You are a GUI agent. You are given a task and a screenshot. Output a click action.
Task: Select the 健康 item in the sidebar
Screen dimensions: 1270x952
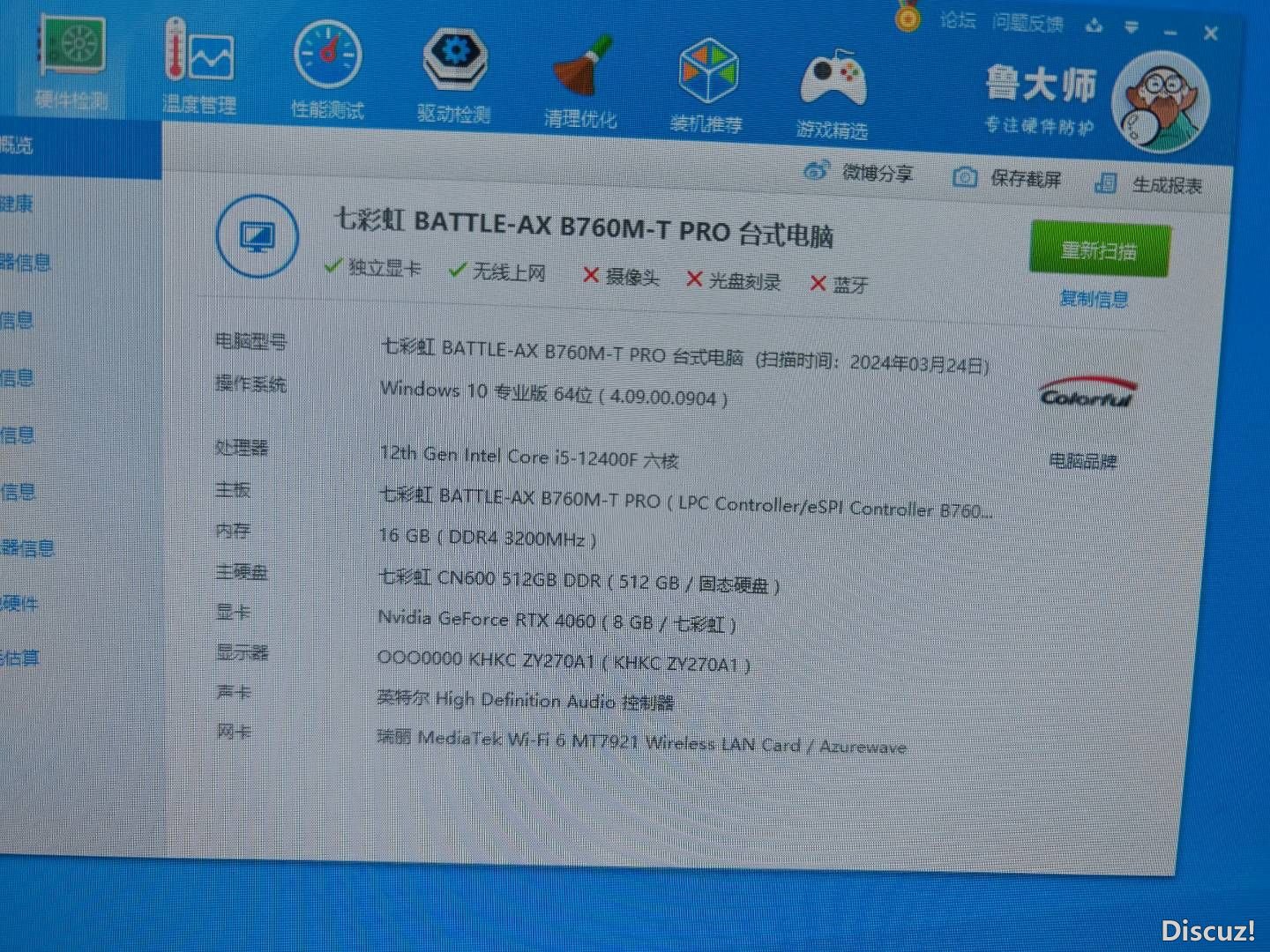coord(16,204)
